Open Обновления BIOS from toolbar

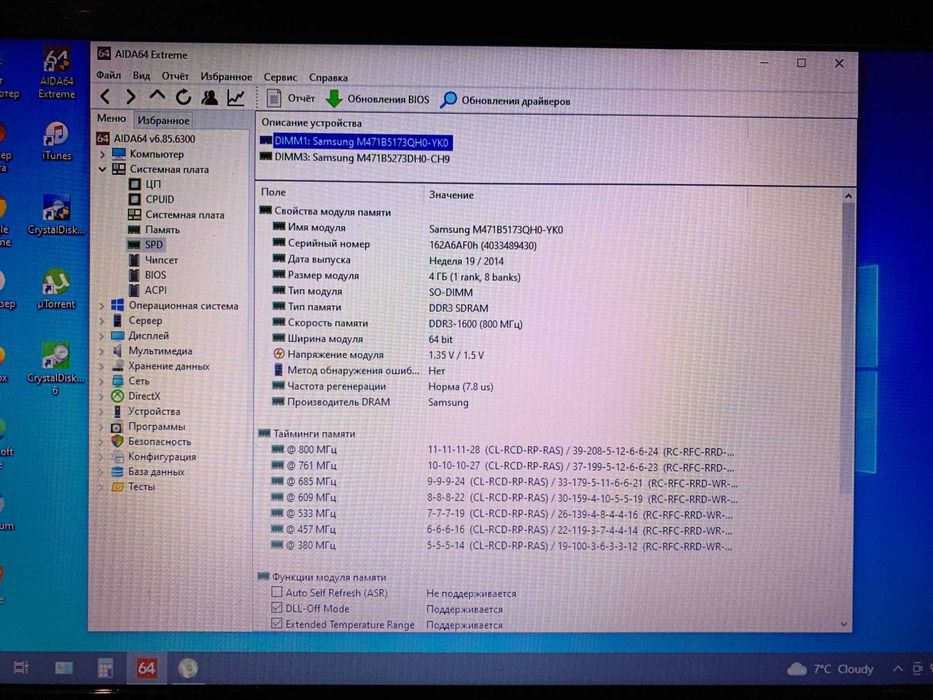(x=377, y=99)
